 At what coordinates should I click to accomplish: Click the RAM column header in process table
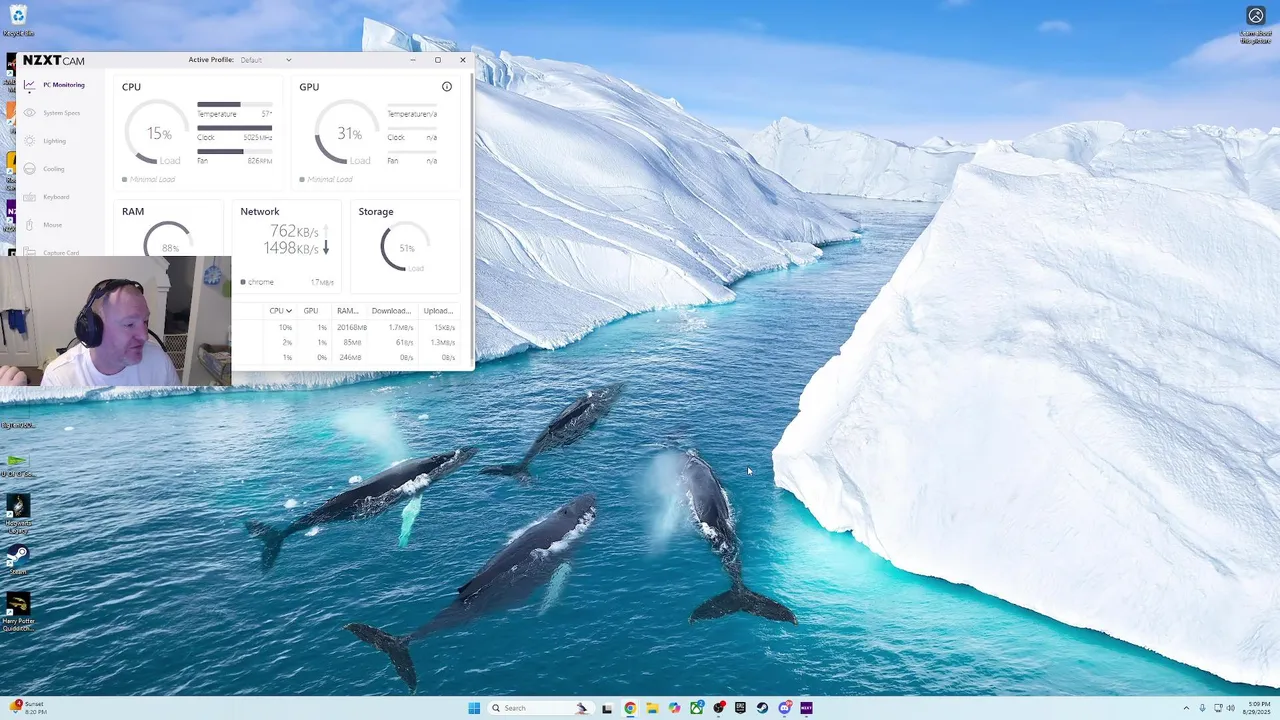pos(347,311)
